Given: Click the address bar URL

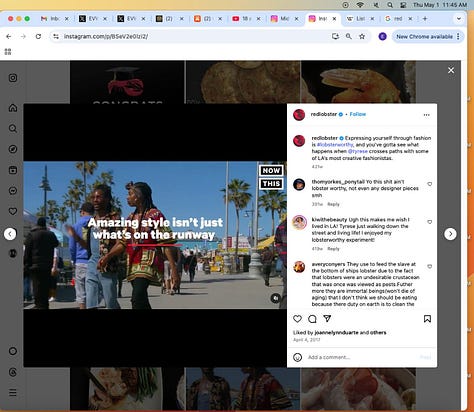Looking at the screenshot, I should (x=106, y=36).
